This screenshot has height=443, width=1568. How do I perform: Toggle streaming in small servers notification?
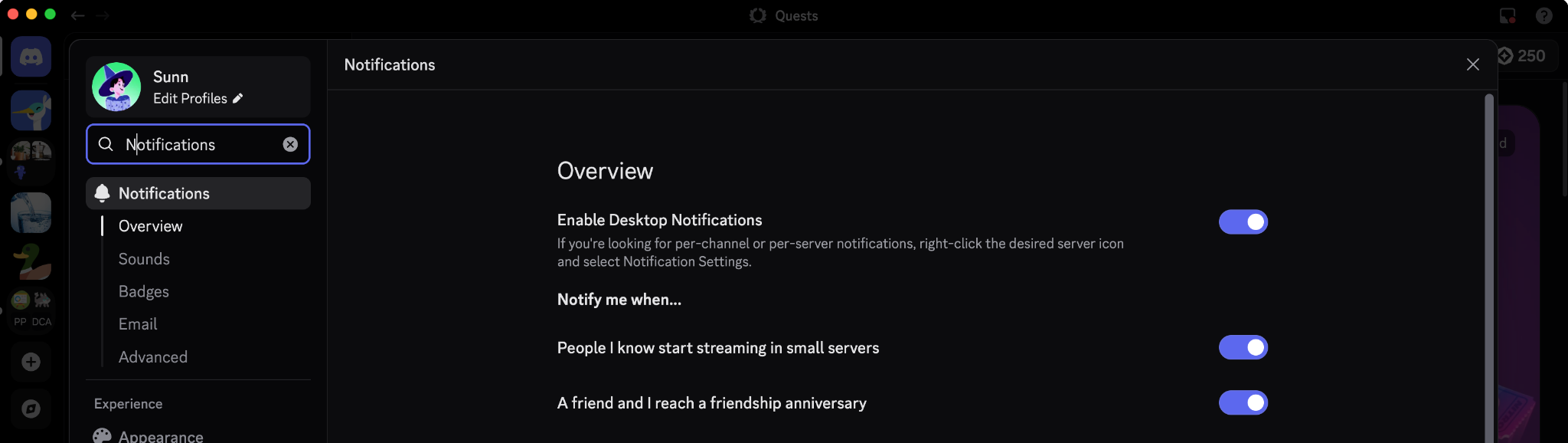pos(1243,348)
